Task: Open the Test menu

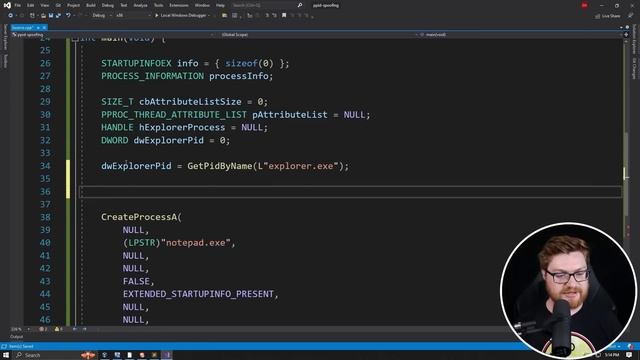Action: click(x=124, y=5)
